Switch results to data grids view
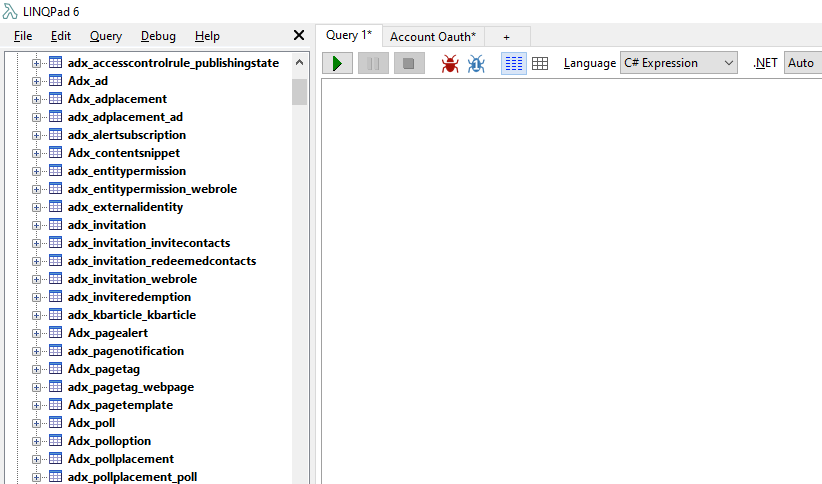 540,63
